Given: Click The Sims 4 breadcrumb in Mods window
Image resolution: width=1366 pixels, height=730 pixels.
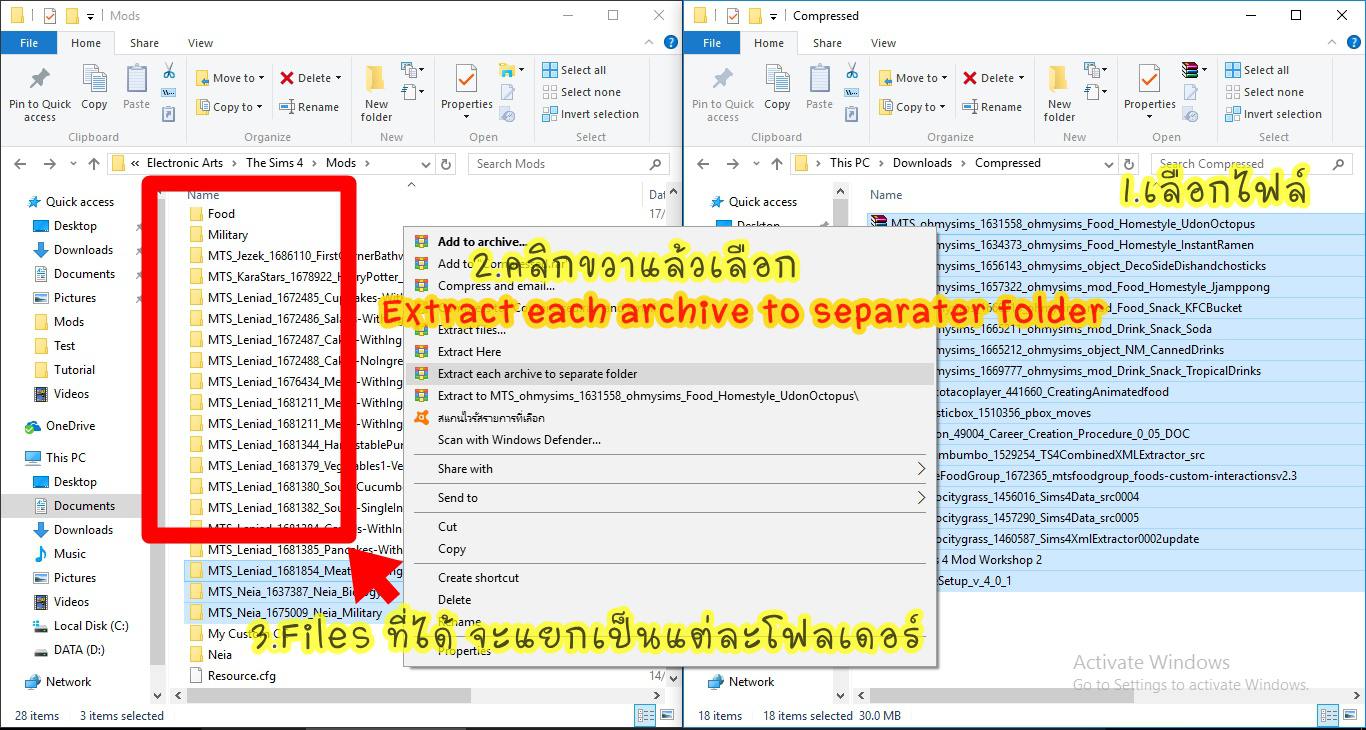Looking at the screenshot, I should (274, 163).
